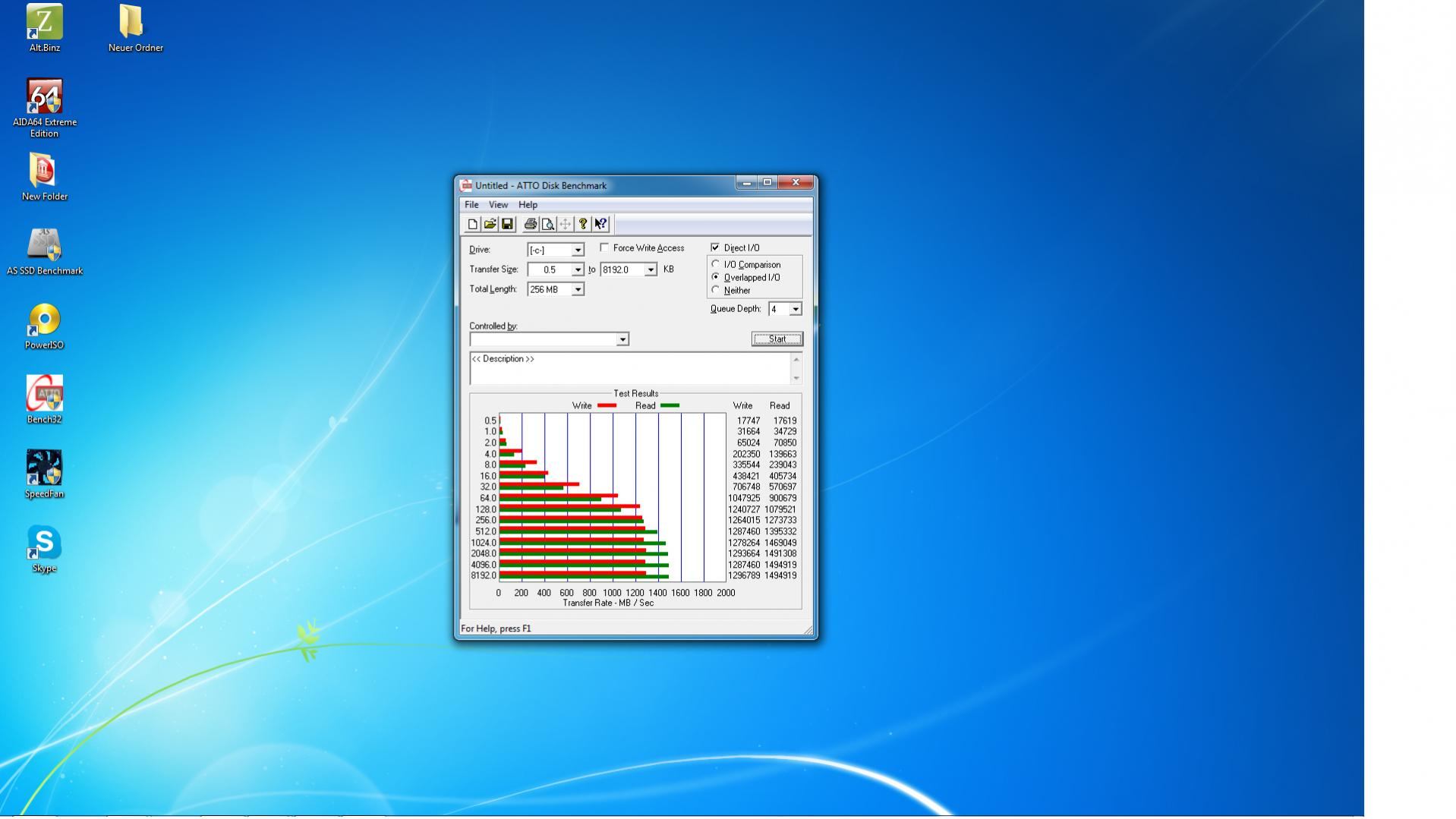Open the Drive dropdown
The width and height of the screenshot is (1456, 819).
578,250
